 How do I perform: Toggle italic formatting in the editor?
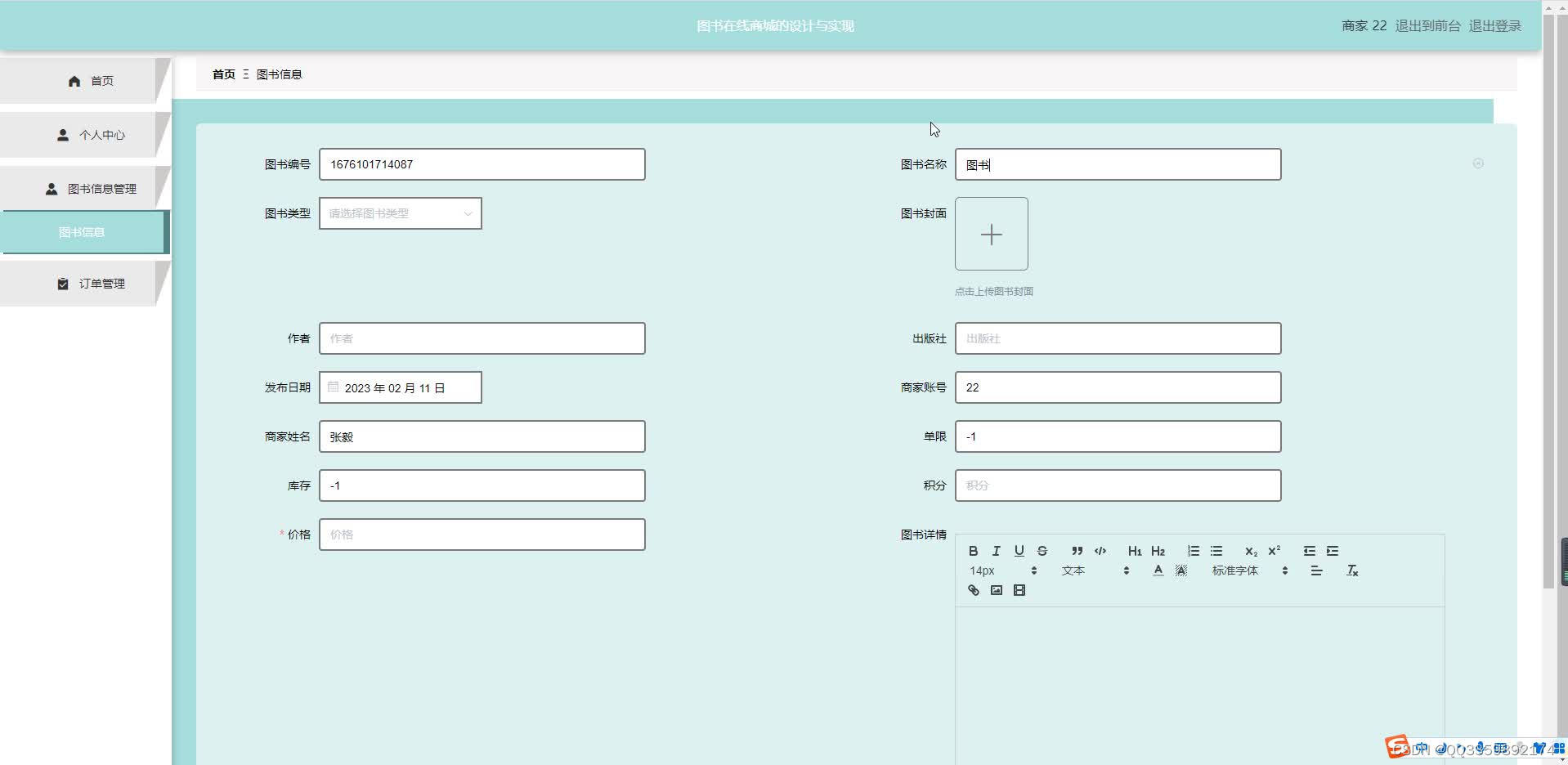point(996,551)
